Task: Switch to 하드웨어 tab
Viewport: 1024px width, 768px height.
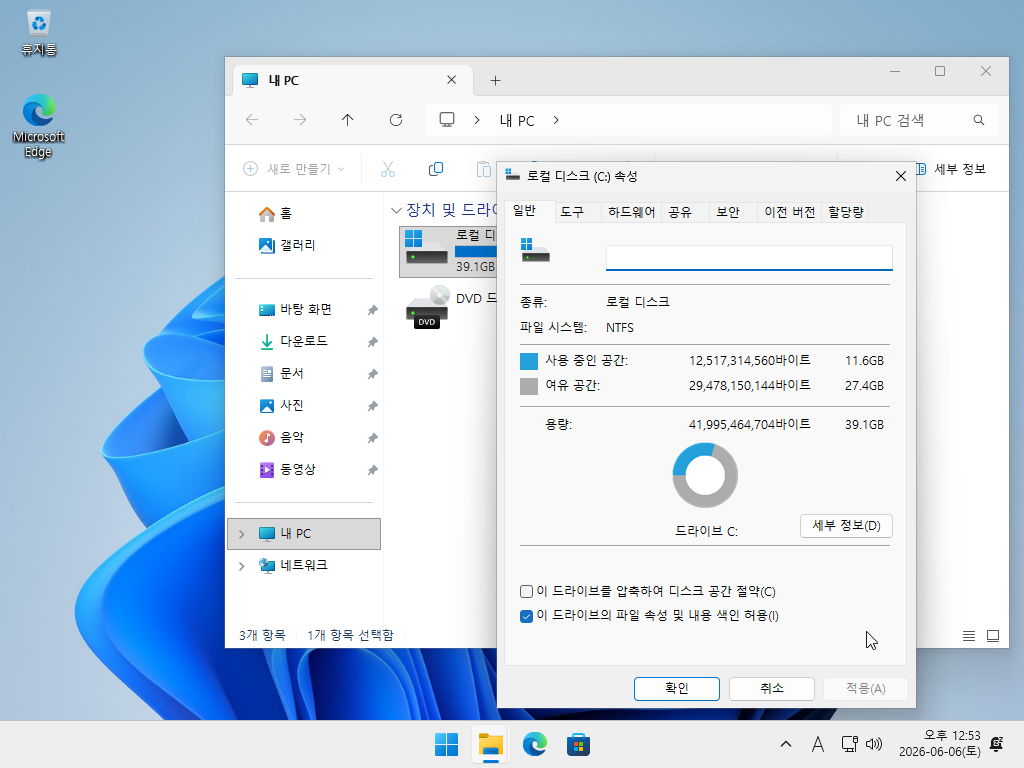Action: (x=632, y=212)
